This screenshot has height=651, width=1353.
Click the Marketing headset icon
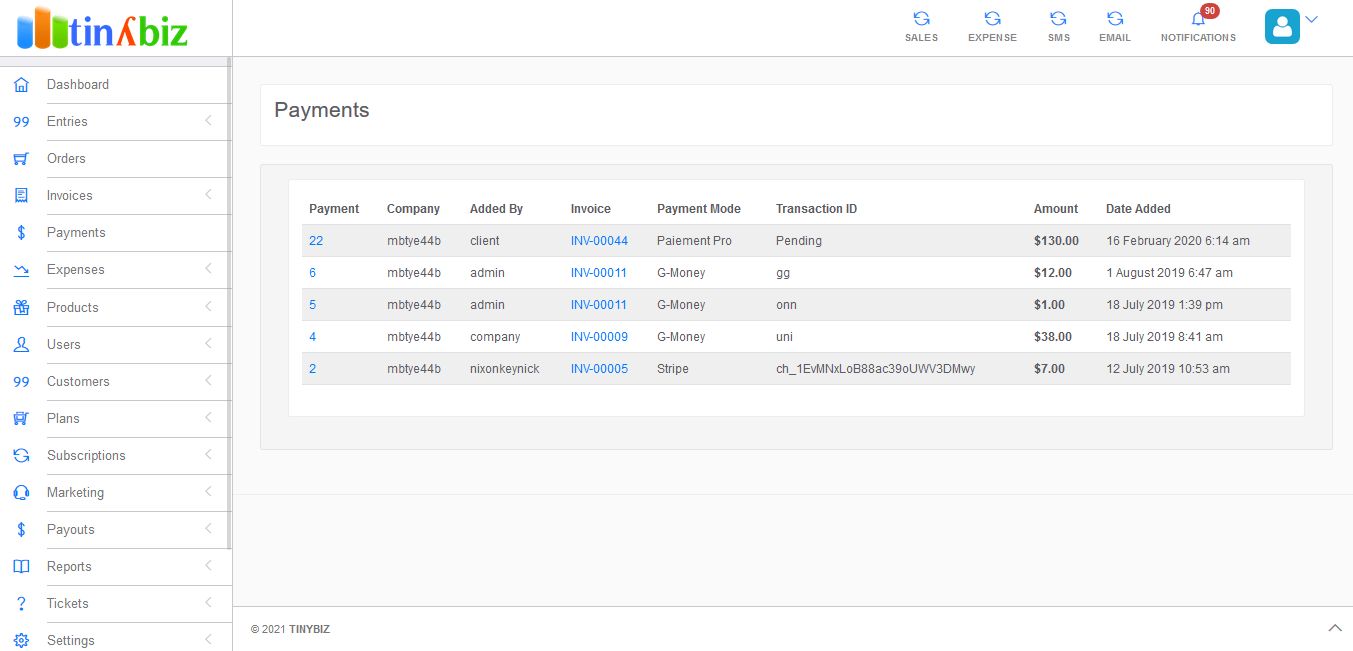click(x=21, y=493)
